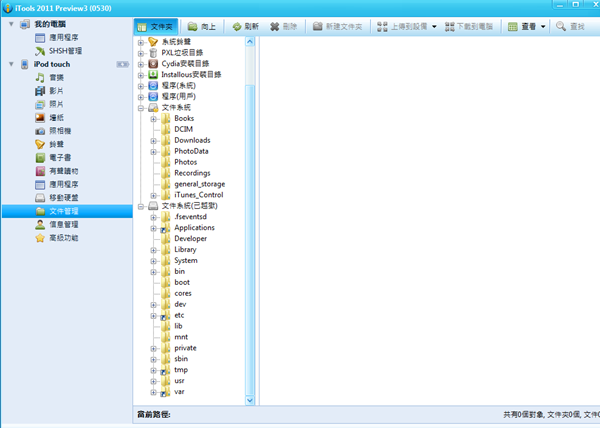600x428 pixels.
Task: Click the 查找 (Search) magnifier button
Action: 570,26
